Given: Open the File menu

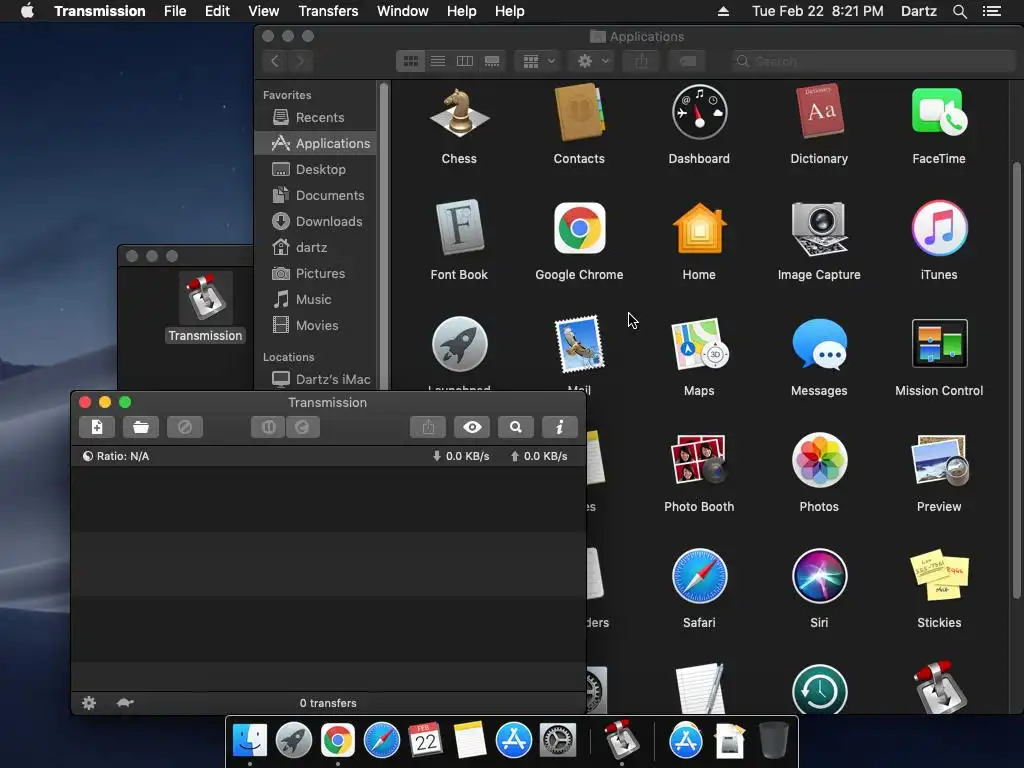Looking at the screenshot, I should click(175, 11).
